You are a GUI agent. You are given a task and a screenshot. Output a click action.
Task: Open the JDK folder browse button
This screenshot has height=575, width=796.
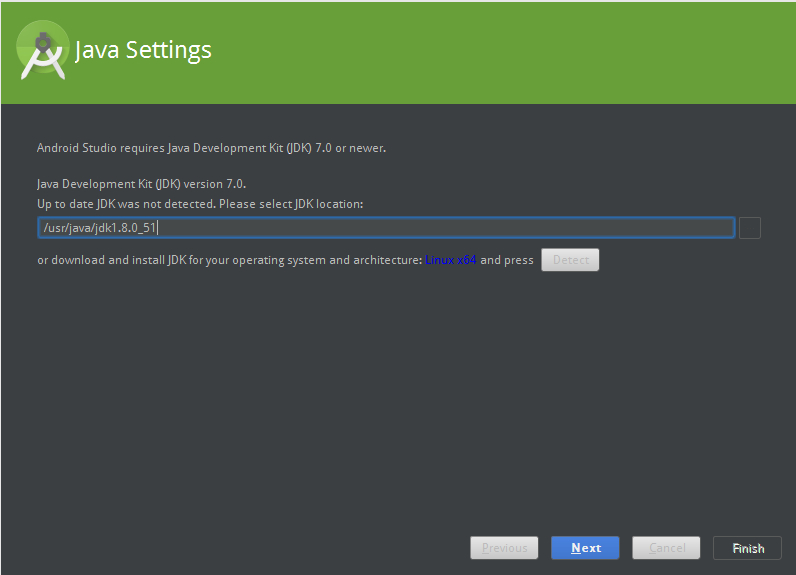[x=750, y=228]
